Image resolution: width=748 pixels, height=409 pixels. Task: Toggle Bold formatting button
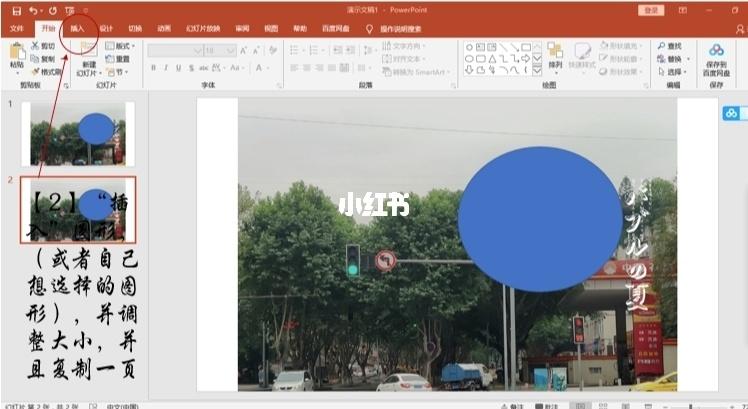point(154,68)
